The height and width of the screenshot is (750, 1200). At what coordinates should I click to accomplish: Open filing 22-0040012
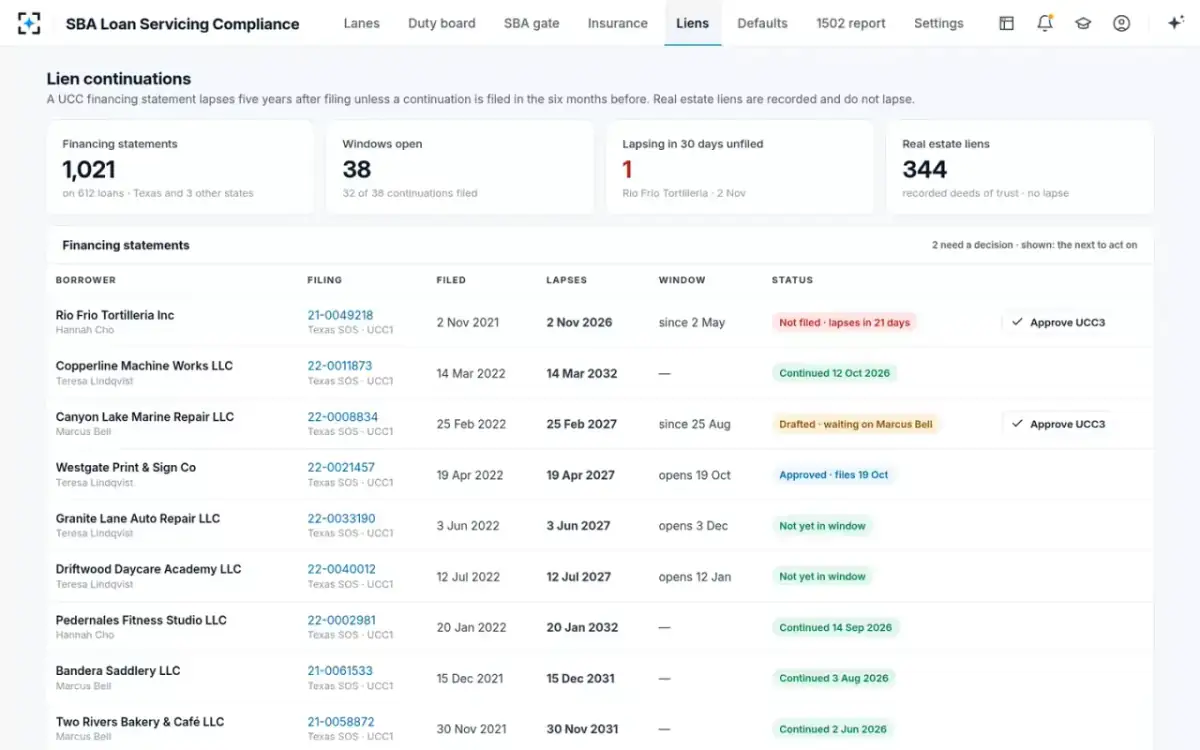[x=341, y=569]
